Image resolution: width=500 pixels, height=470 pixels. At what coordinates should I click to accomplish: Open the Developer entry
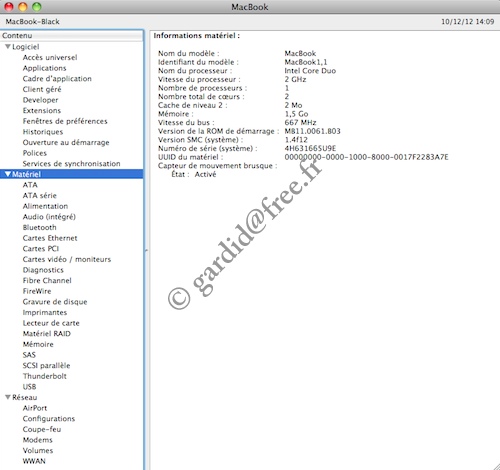coord(40,100)
